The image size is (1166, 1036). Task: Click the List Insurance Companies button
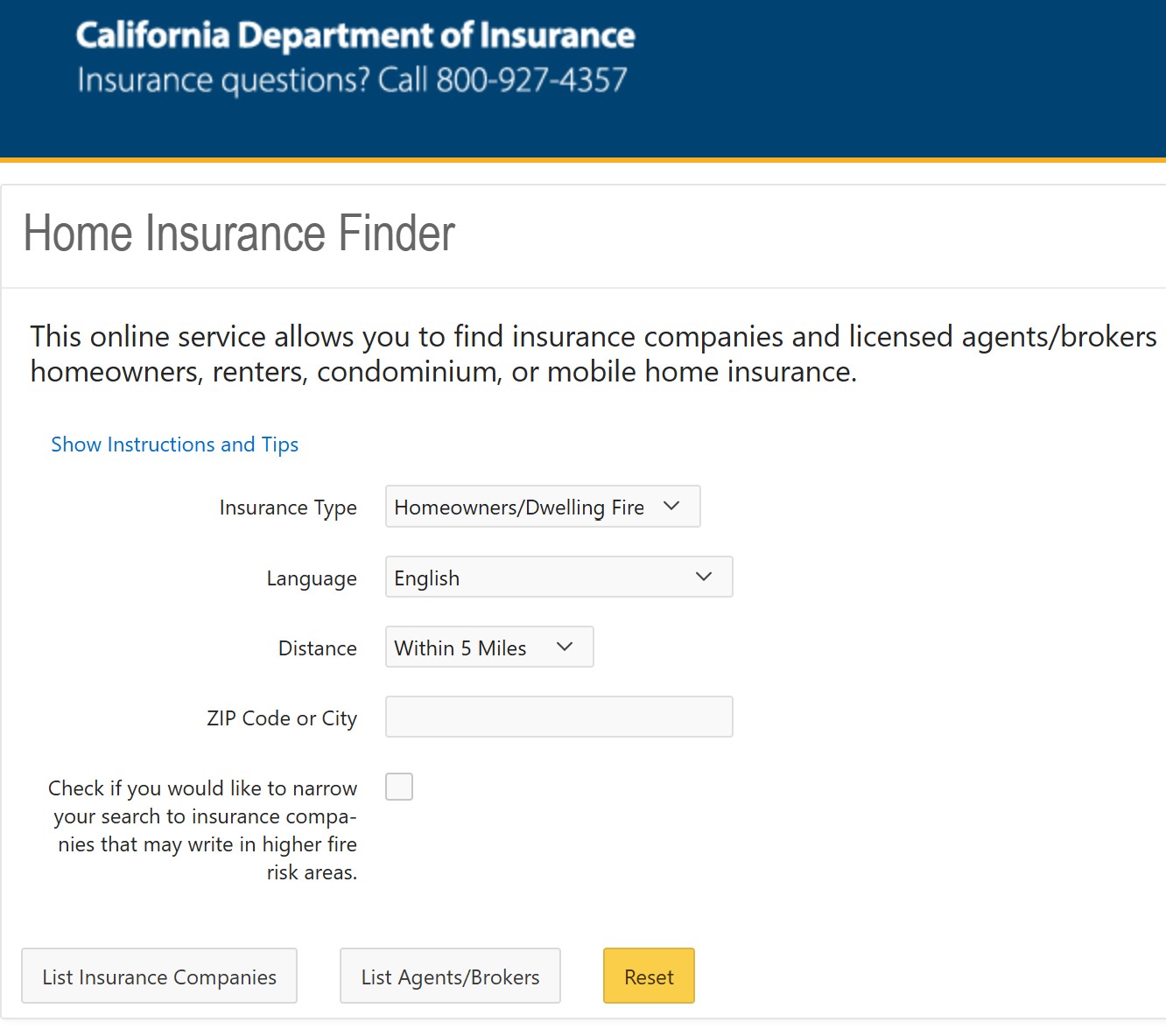click(159, 976)
